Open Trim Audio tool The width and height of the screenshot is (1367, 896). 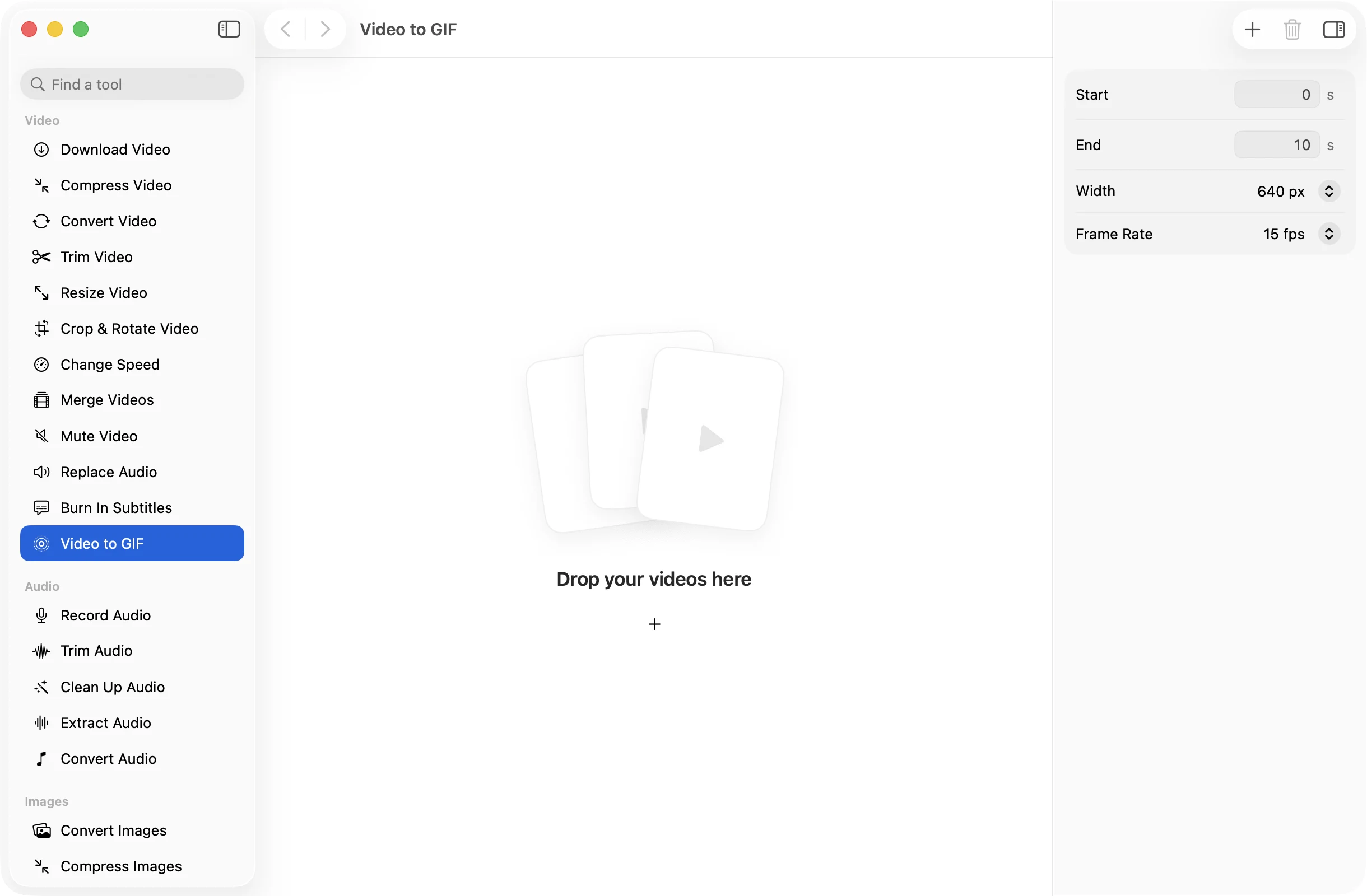(x=132, y=650)
